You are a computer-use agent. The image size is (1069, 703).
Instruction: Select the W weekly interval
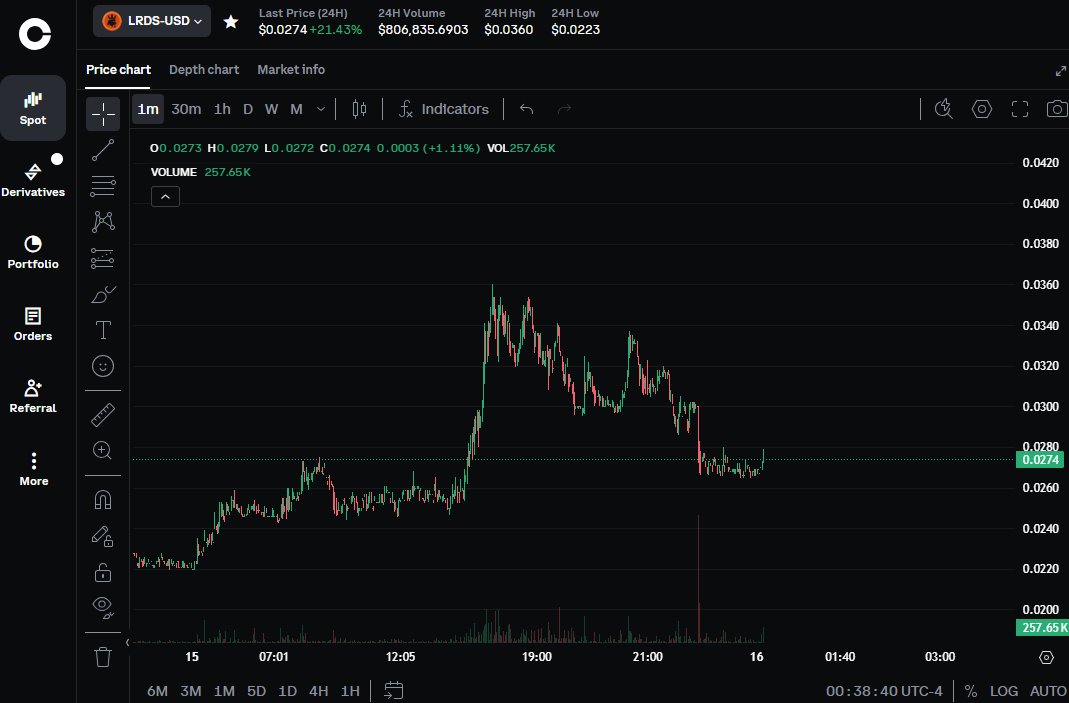(271, 109)
